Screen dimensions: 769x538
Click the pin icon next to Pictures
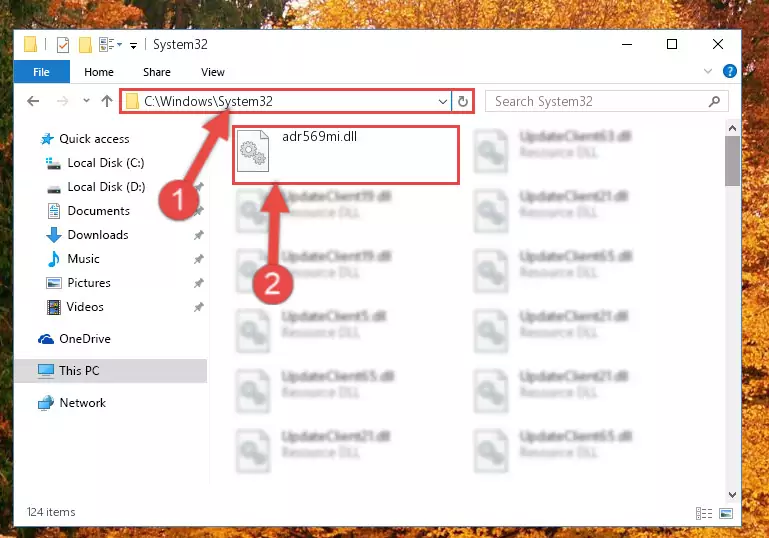[199, 283]
